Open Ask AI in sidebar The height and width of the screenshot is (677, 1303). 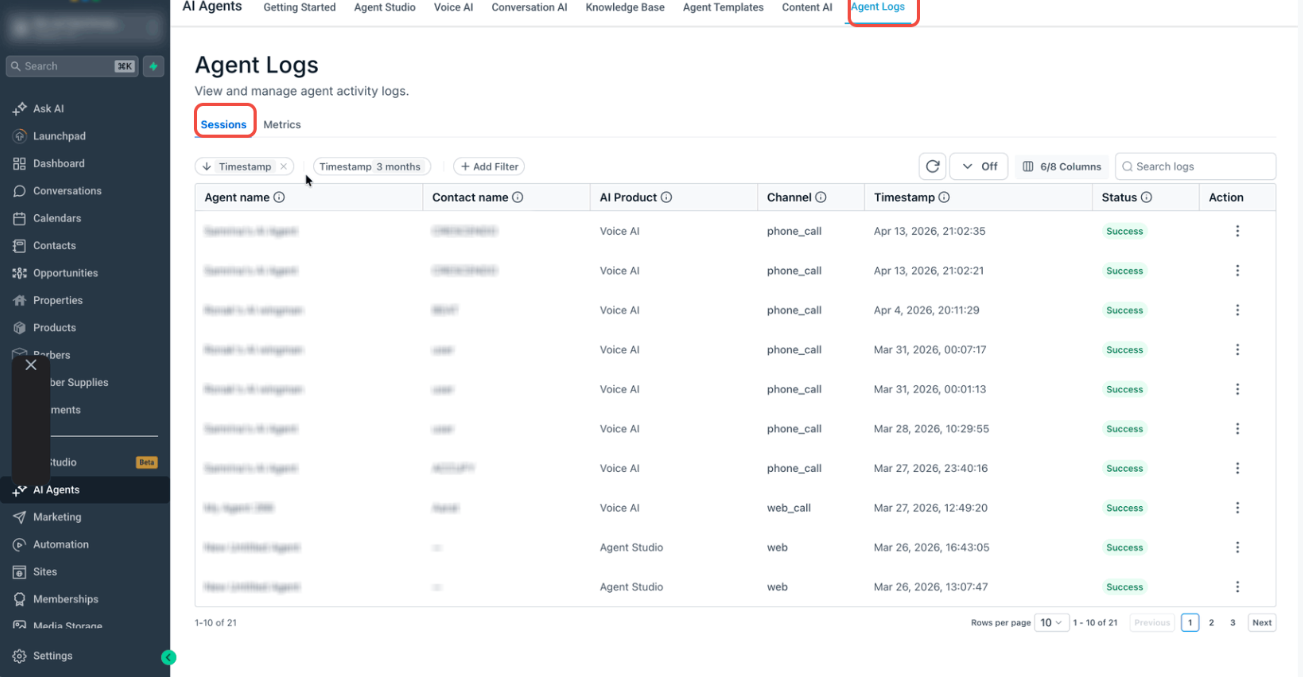pos(48,108)
